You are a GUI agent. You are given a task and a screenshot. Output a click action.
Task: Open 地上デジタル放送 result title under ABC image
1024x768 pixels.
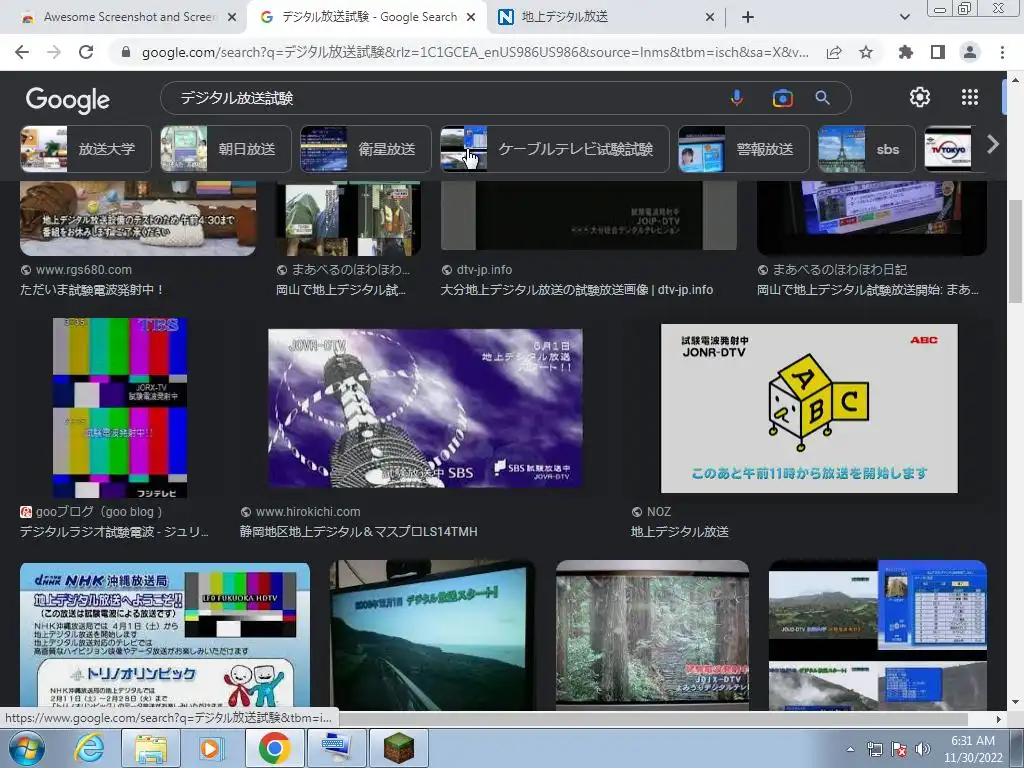point(680,532)
